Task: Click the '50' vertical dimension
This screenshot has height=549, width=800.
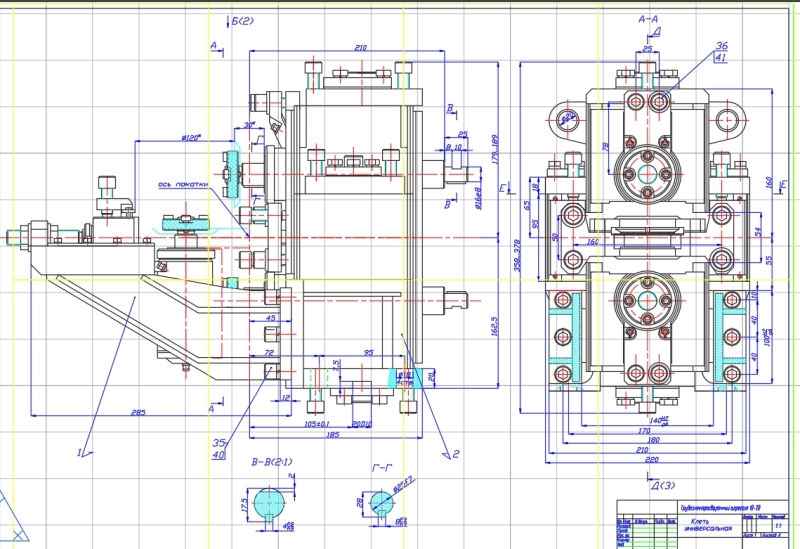Action: click(x=555, y=238)
